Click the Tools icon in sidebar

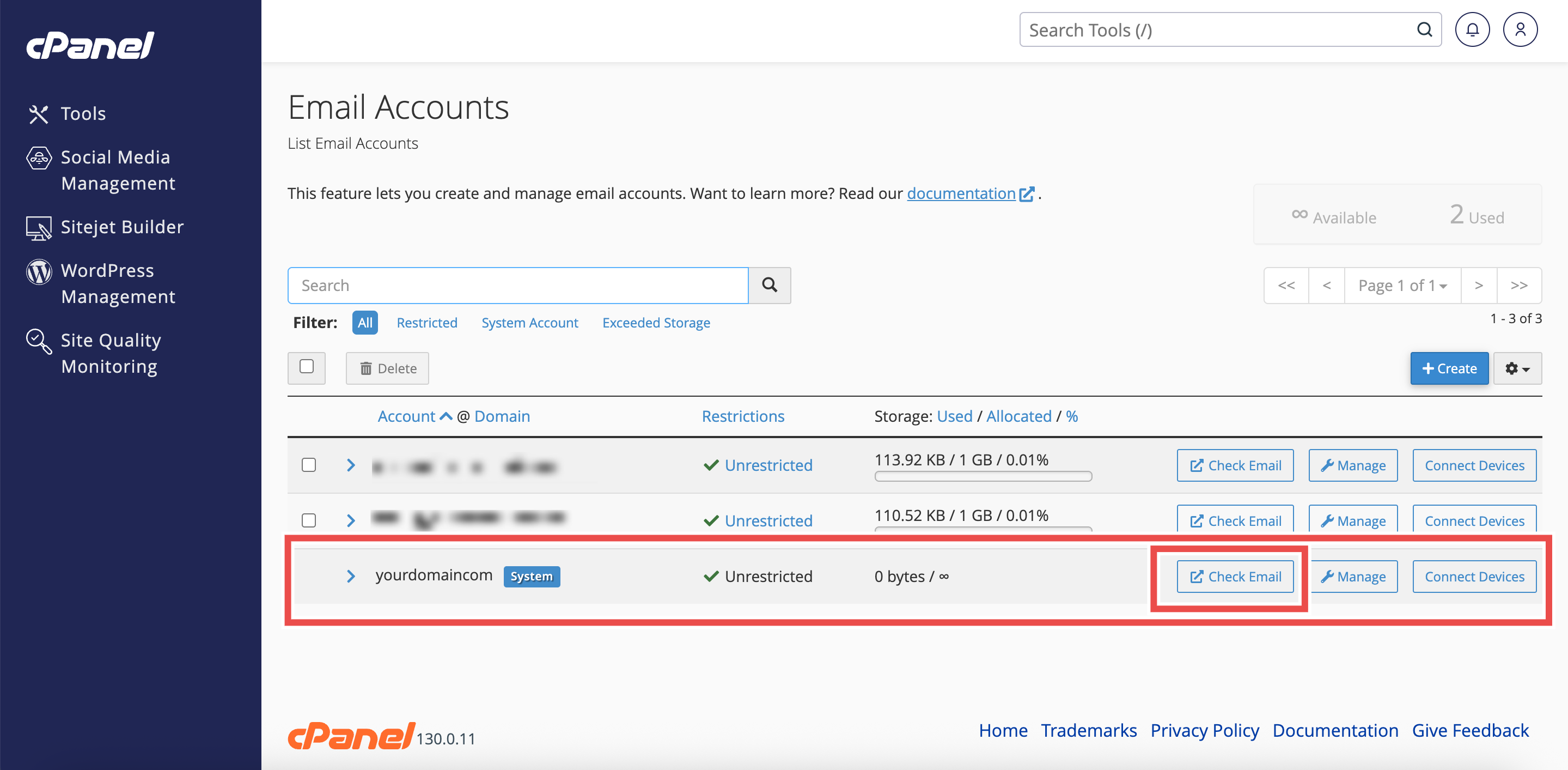38,114
